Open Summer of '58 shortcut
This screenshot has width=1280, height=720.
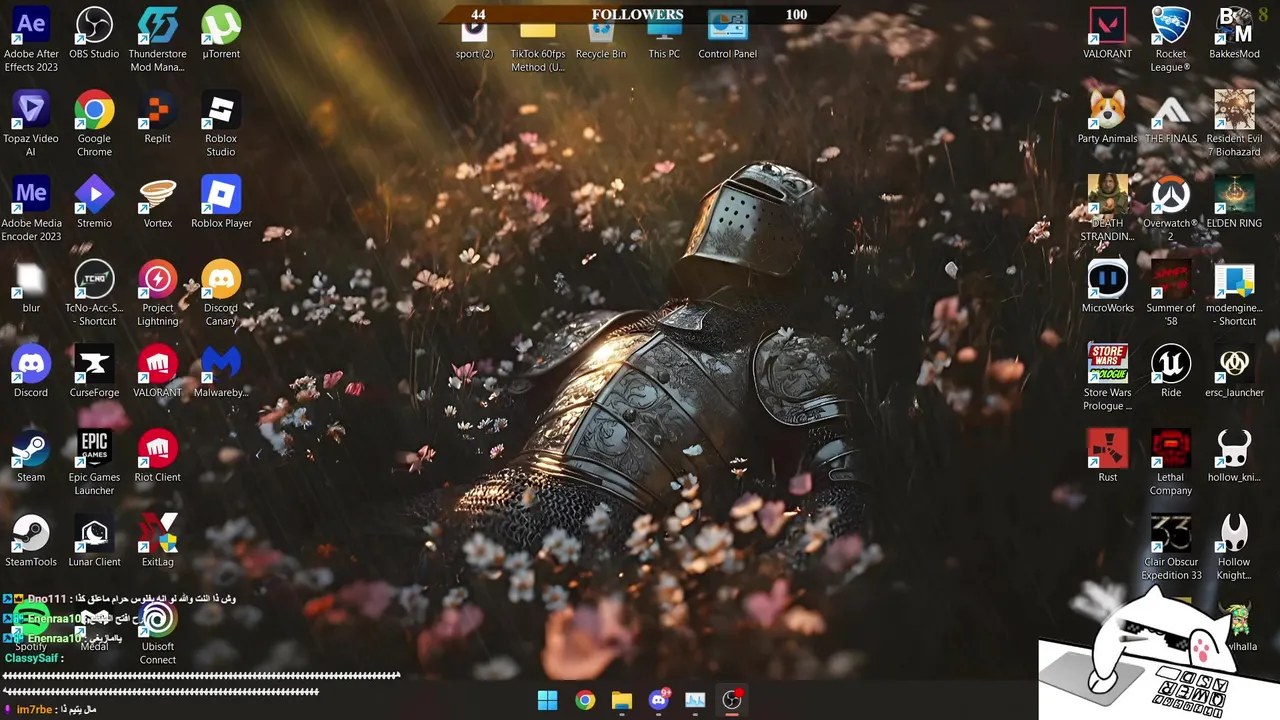(x=1171, y=294)
